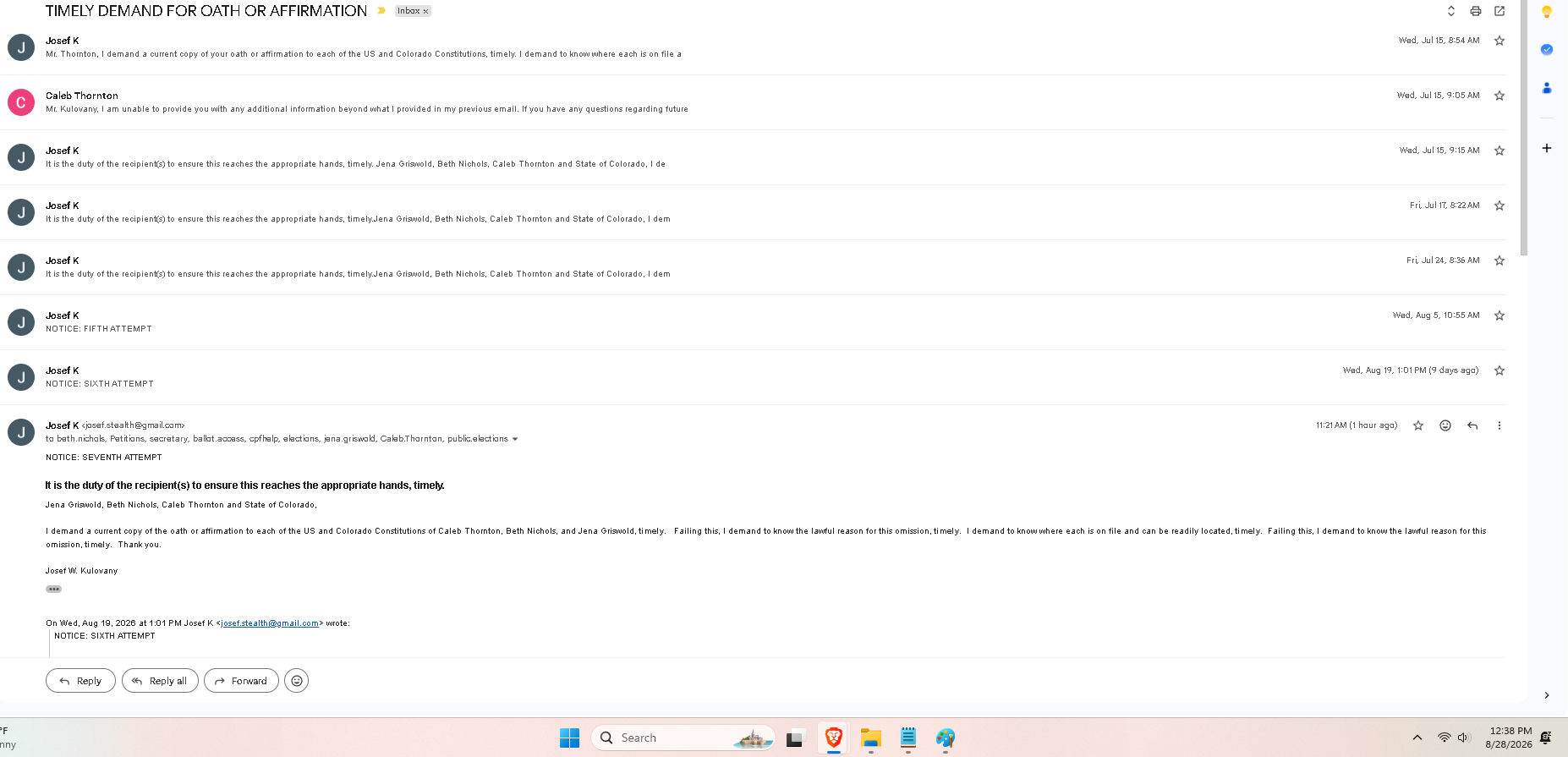The width and height of the screenshot is (1568, 757).
Task: Click the Reply all button
Action: point(160,681)
